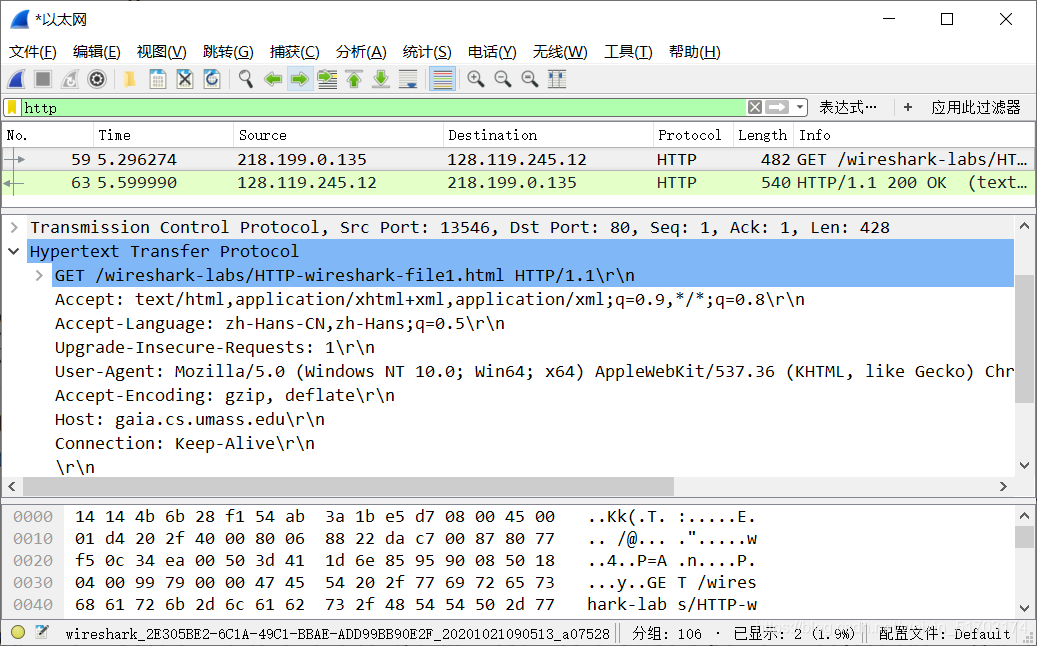
Task: Start capturing packets with the shark fin icon
Action: pos(17,79)
